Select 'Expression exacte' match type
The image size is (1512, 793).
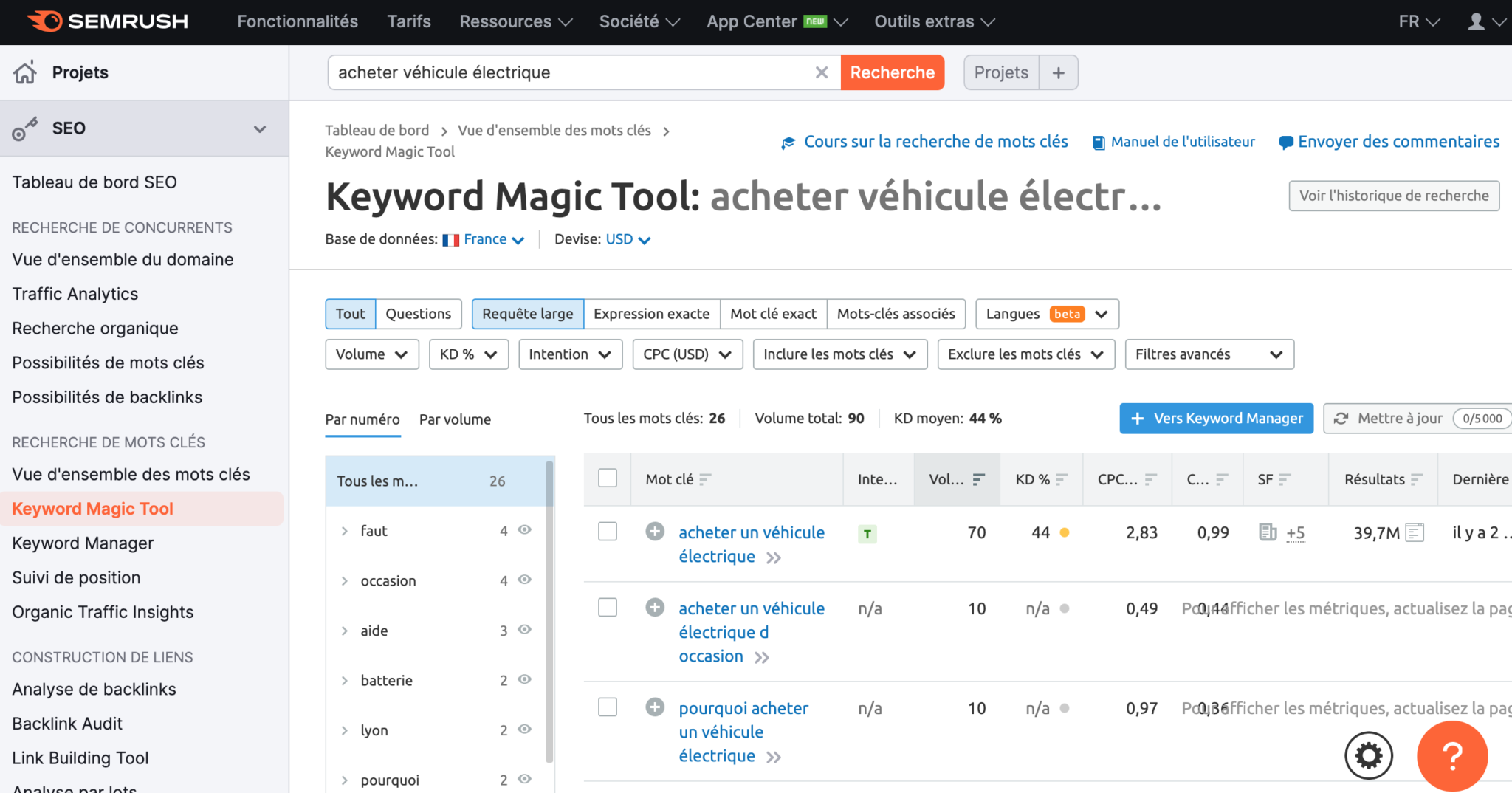click(652, 314)
